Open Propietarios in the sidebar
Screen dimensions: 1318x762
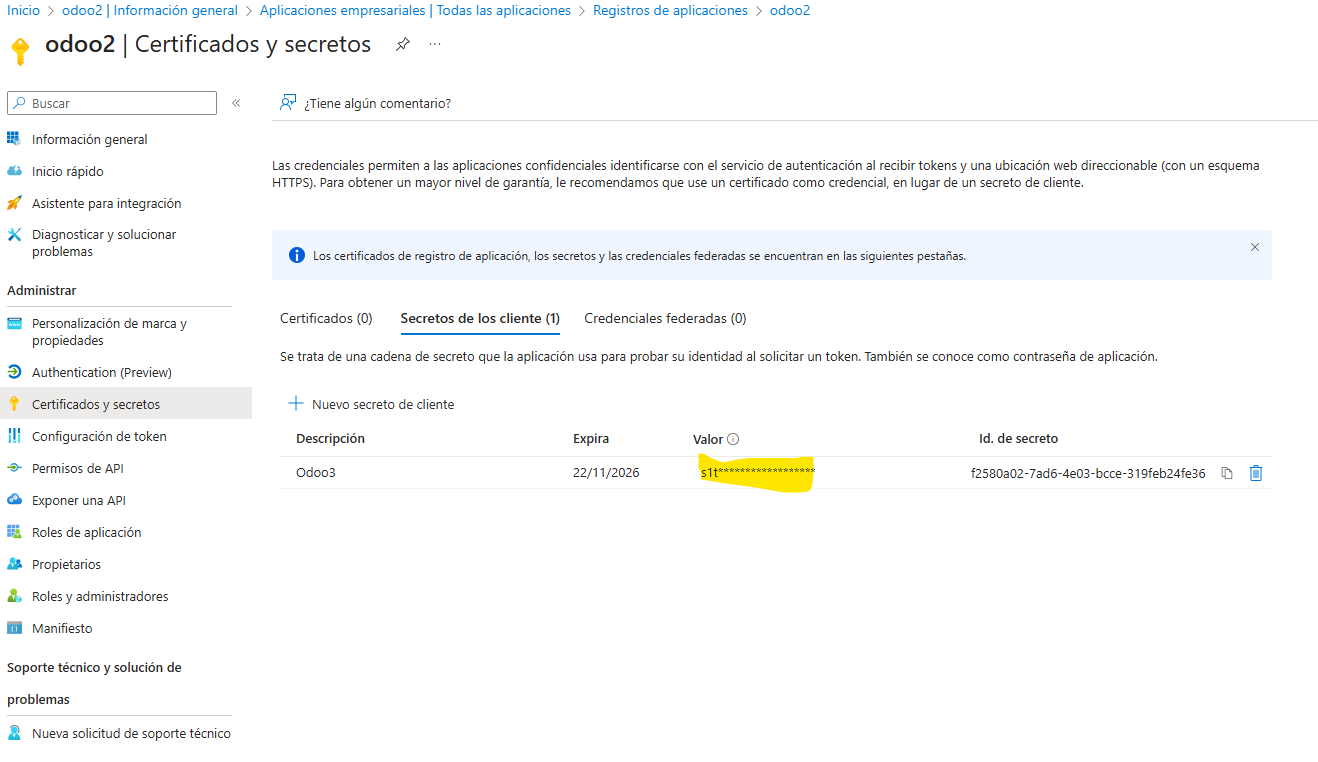coord(68,564)
